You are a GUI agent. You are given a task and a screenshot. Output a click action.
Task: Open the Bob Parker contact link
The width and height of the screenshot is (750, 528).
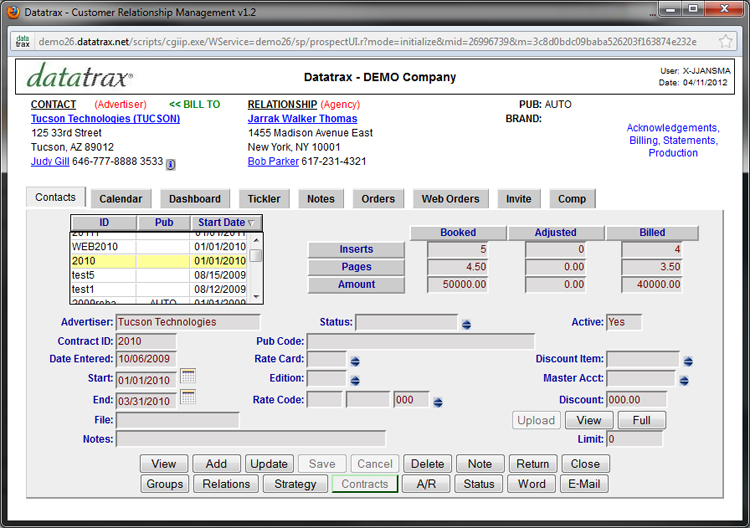(273, 161)
